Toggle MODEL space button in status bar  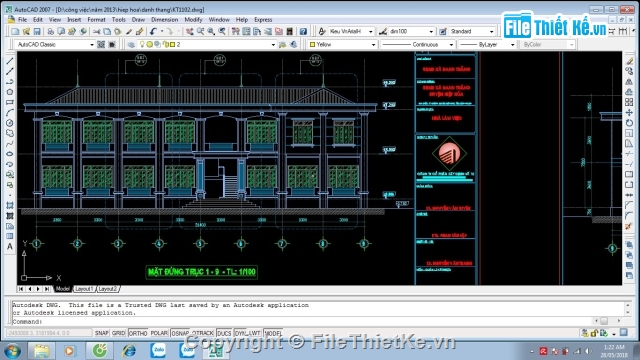(x=273, y=333)
